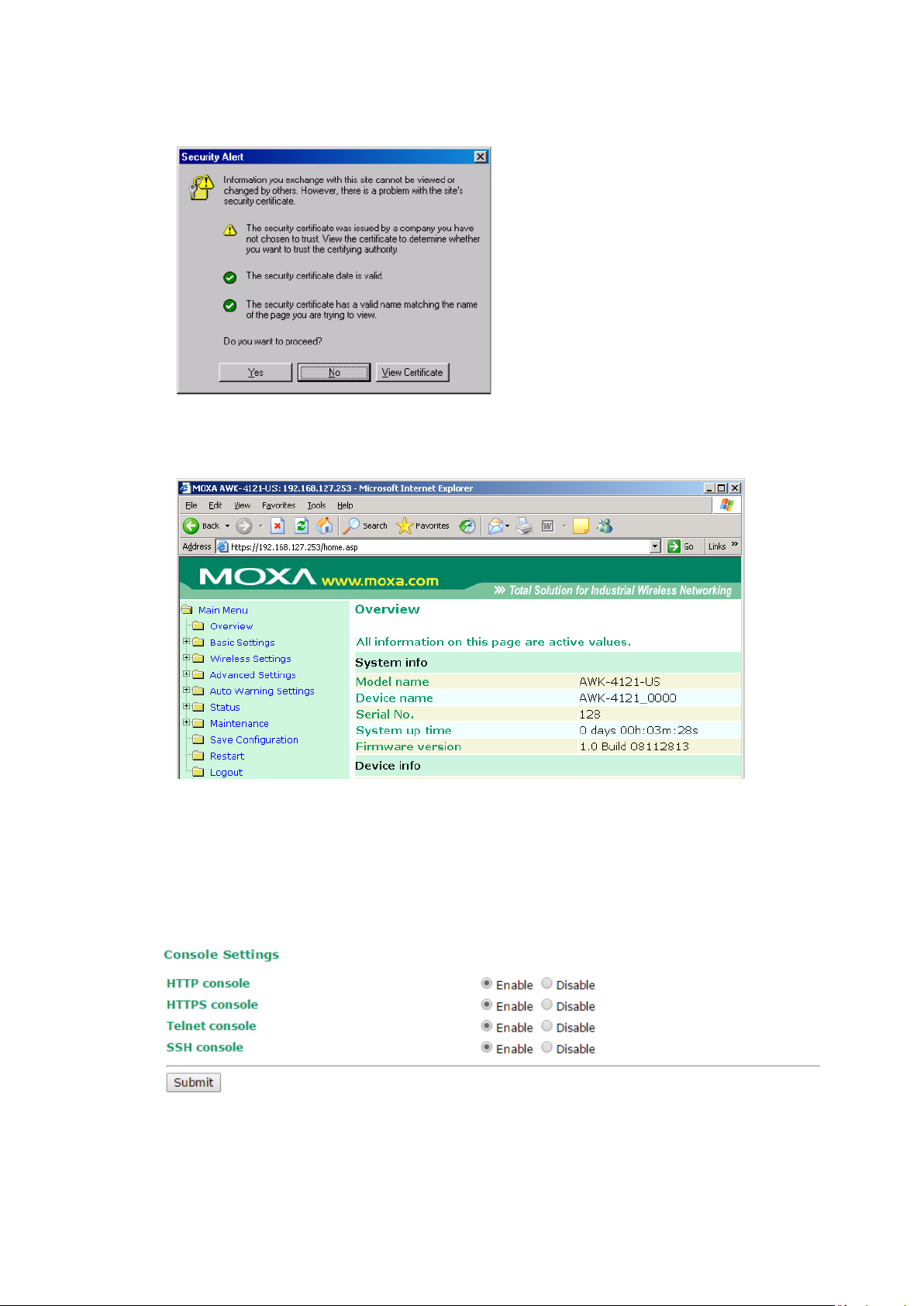Click the yellow warning triangle in Security Alert
This screenshot has height=1306, width=924.
[229, 230]
